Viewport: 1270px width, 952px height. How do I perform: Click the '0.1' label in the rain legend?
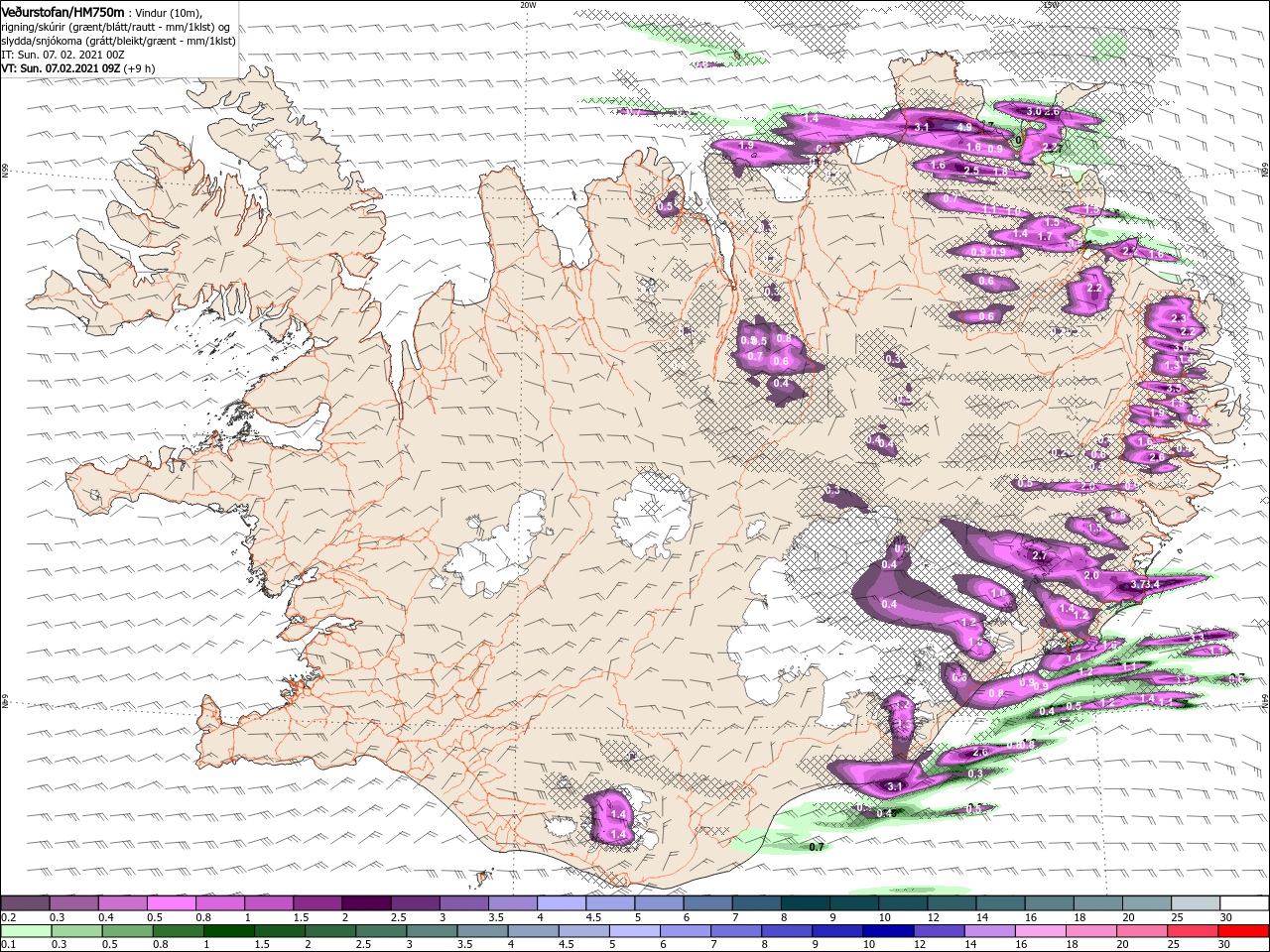[8, 945]
